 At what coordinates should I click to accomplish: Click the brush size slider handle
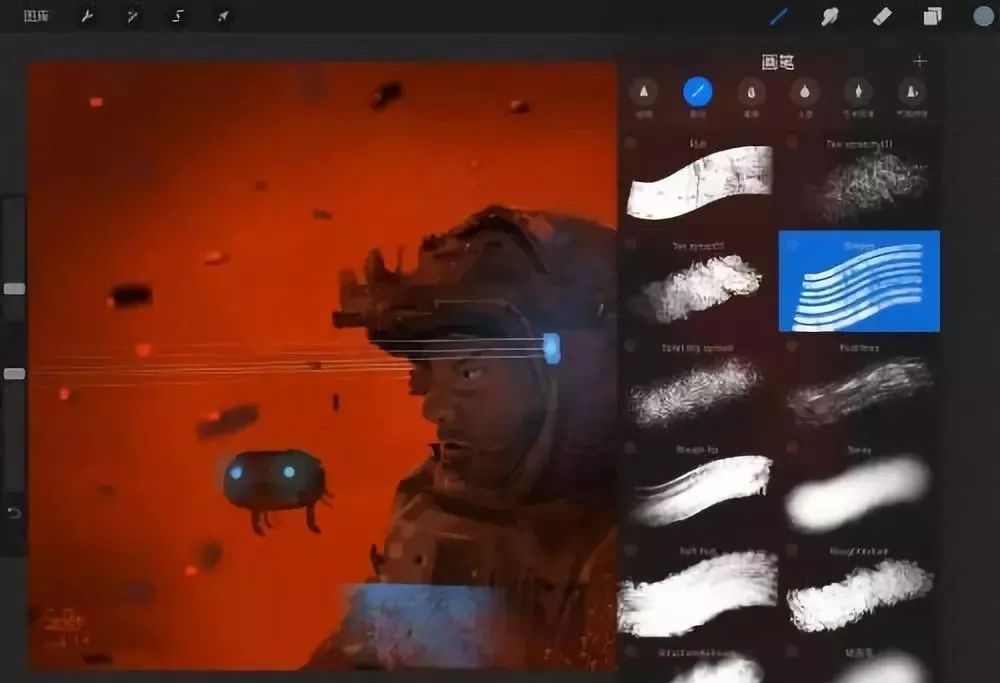point(14,288)
